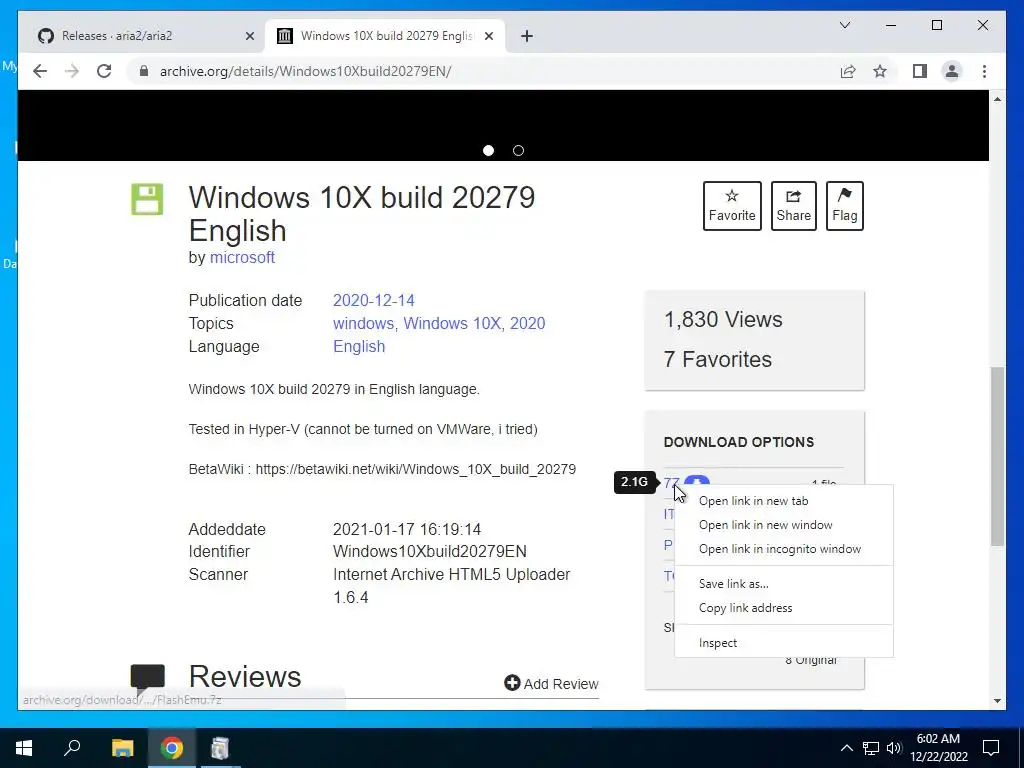Screen dimensions: 1024x768
Task: Expand the tab search chevron
Action: (x=844, y=25)
